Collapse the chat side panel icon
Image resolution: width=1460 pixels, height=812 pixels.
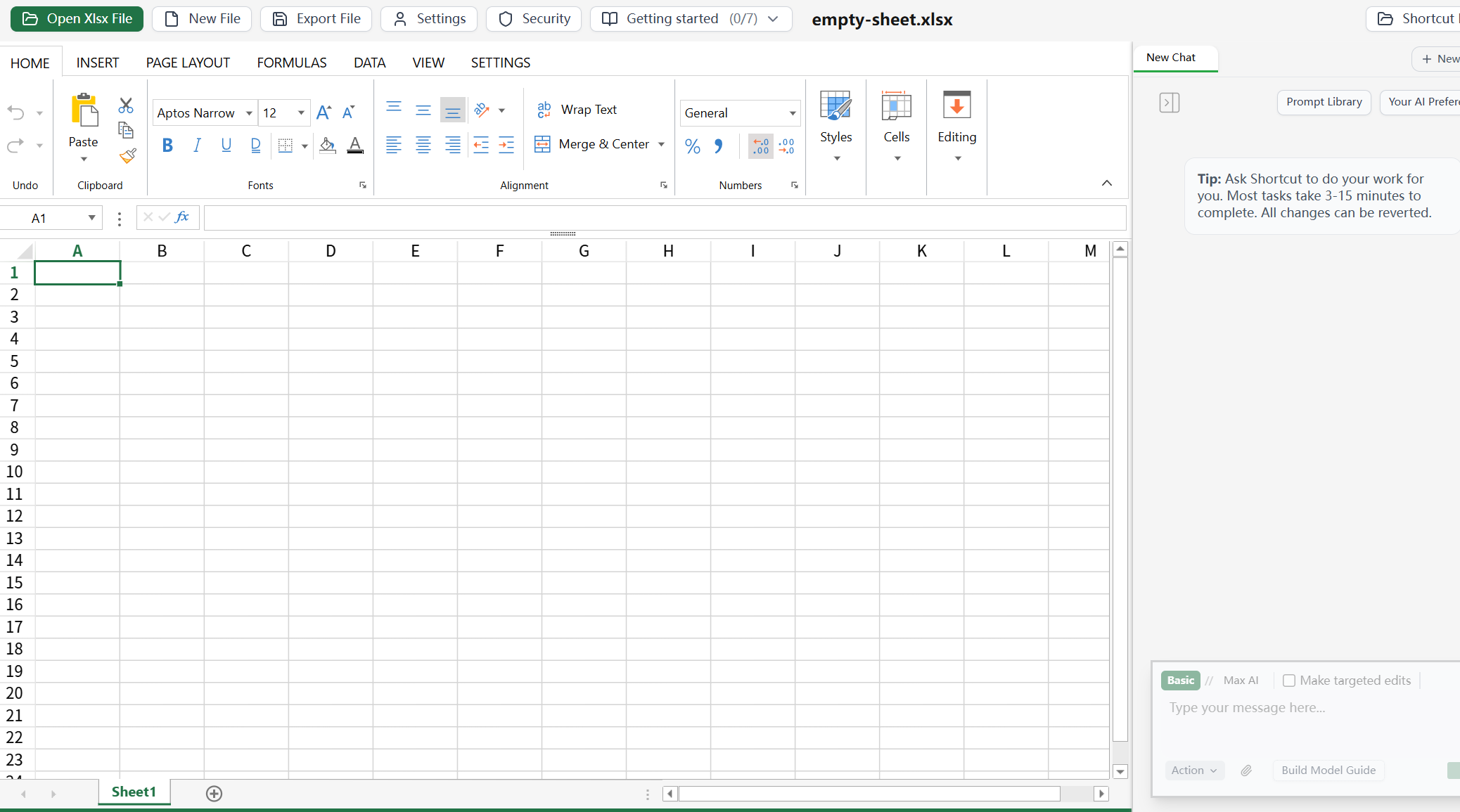[x=1169, y=103]
